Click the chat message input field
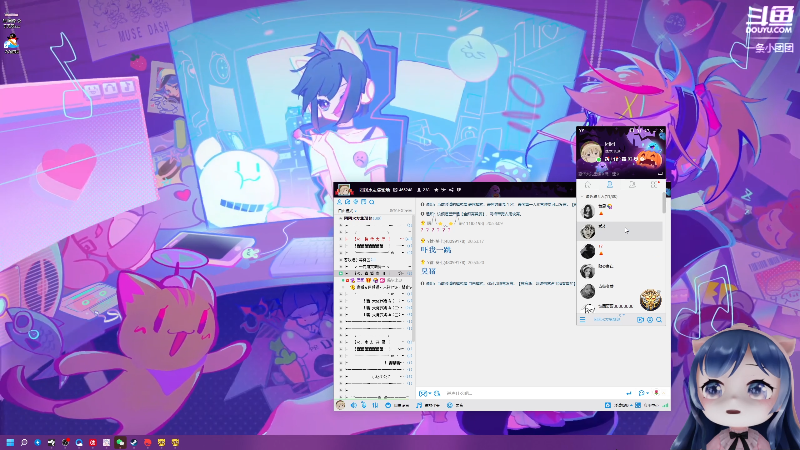800x450 pixels. 533,393
